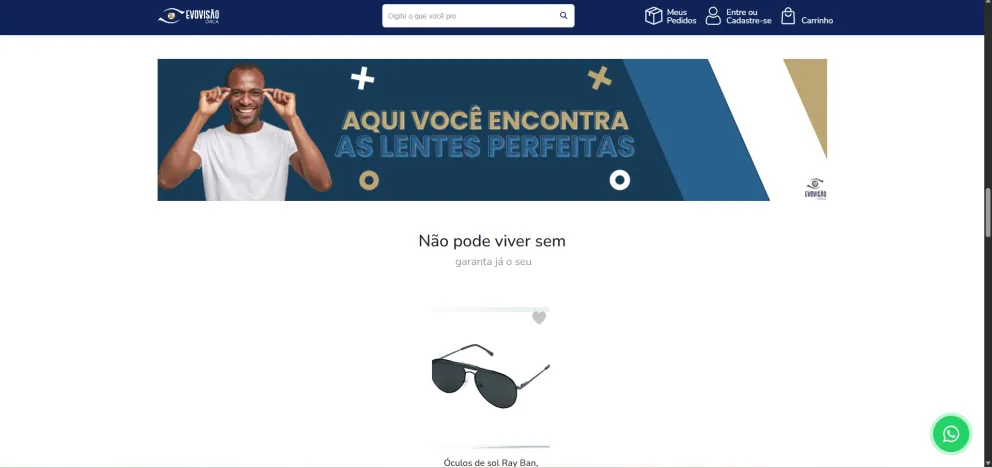This screenshot has width=992, height=468.
Task: Click the page vertical scrollbar thumb
Action: [988, 213]
